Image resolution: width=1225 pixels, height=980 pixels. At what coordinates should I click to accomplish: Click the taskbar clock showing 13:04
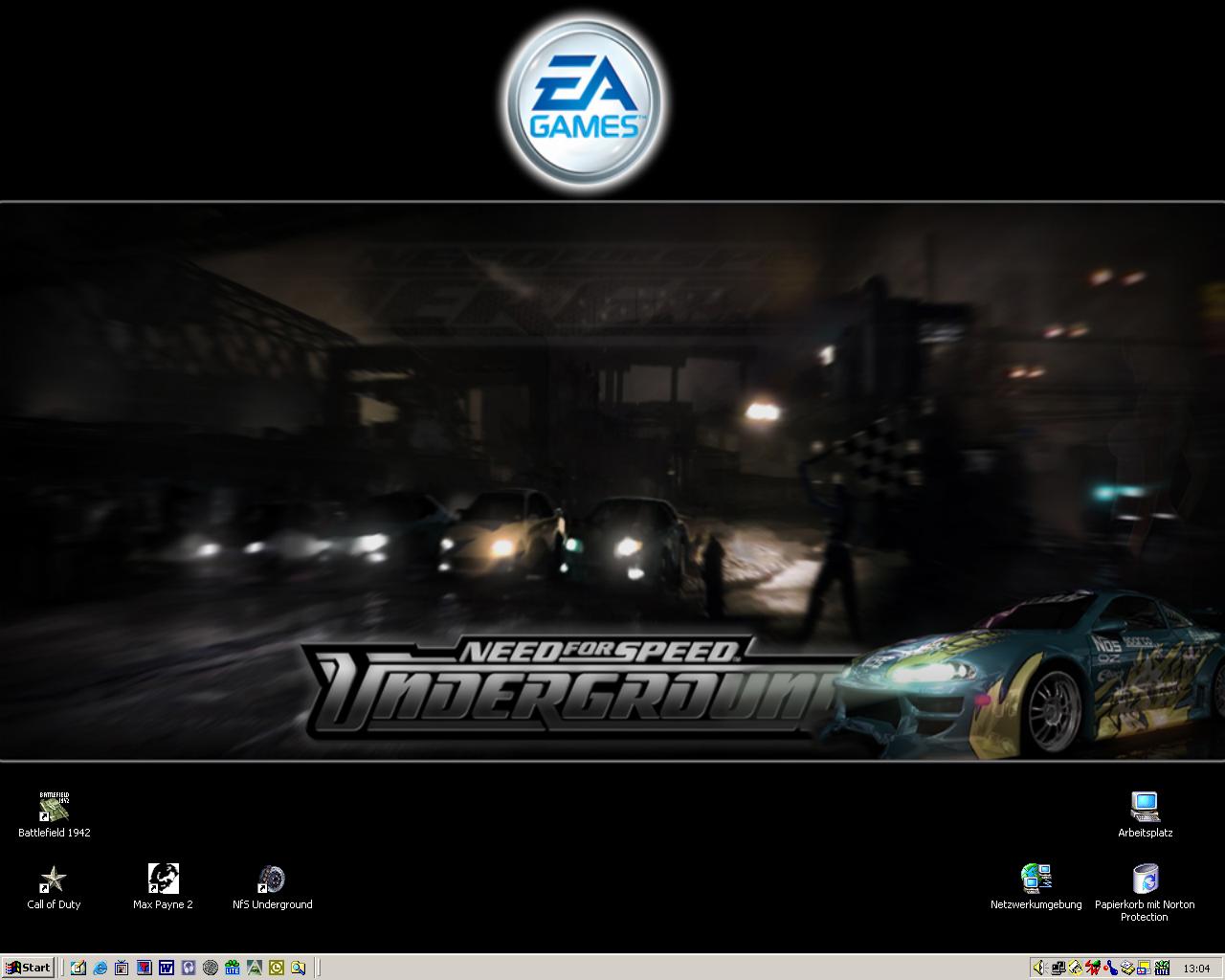tap(1196, 969)
